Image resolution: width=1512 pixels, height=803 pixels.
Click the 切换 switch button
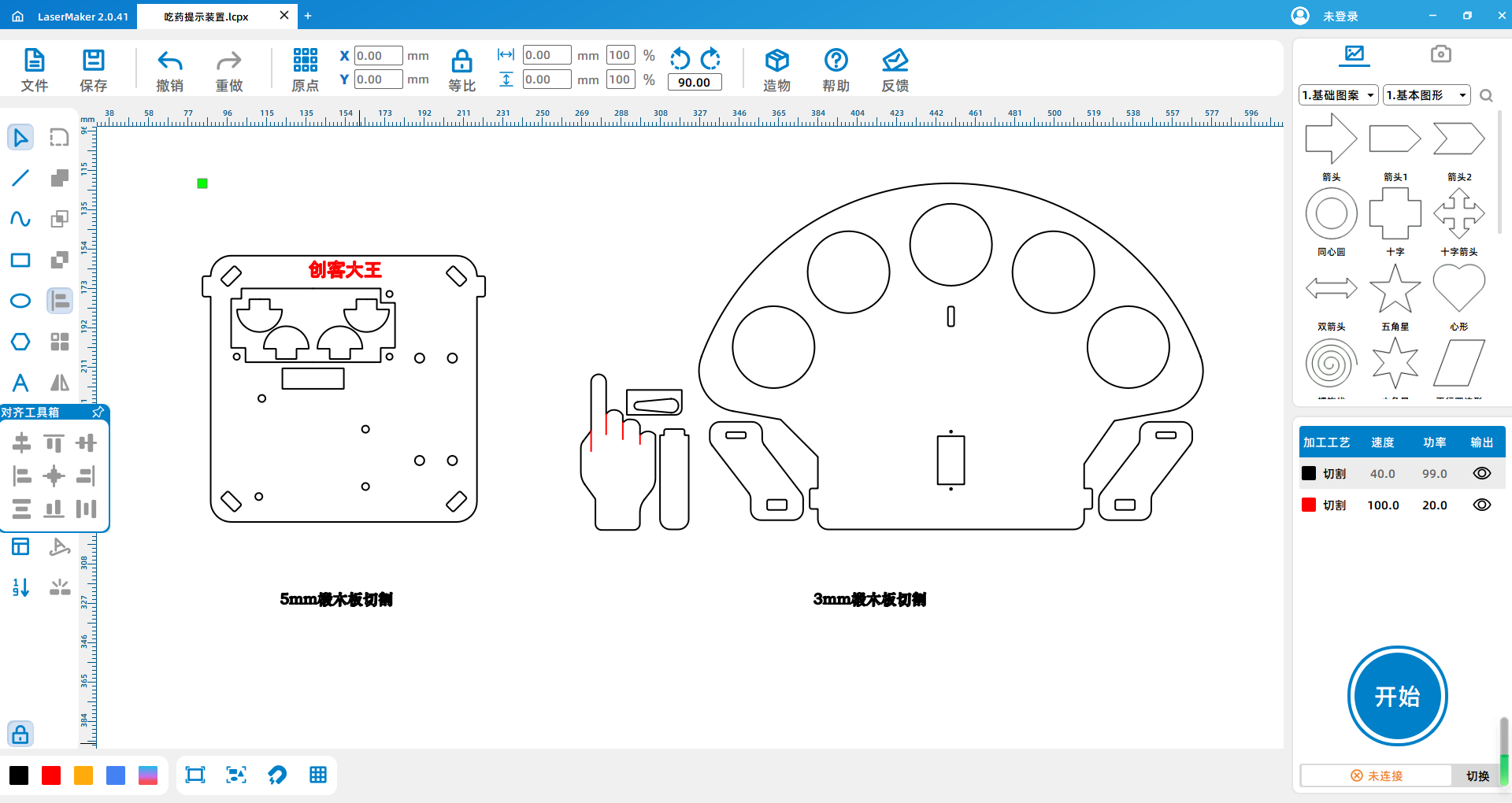pos(1477,775)
